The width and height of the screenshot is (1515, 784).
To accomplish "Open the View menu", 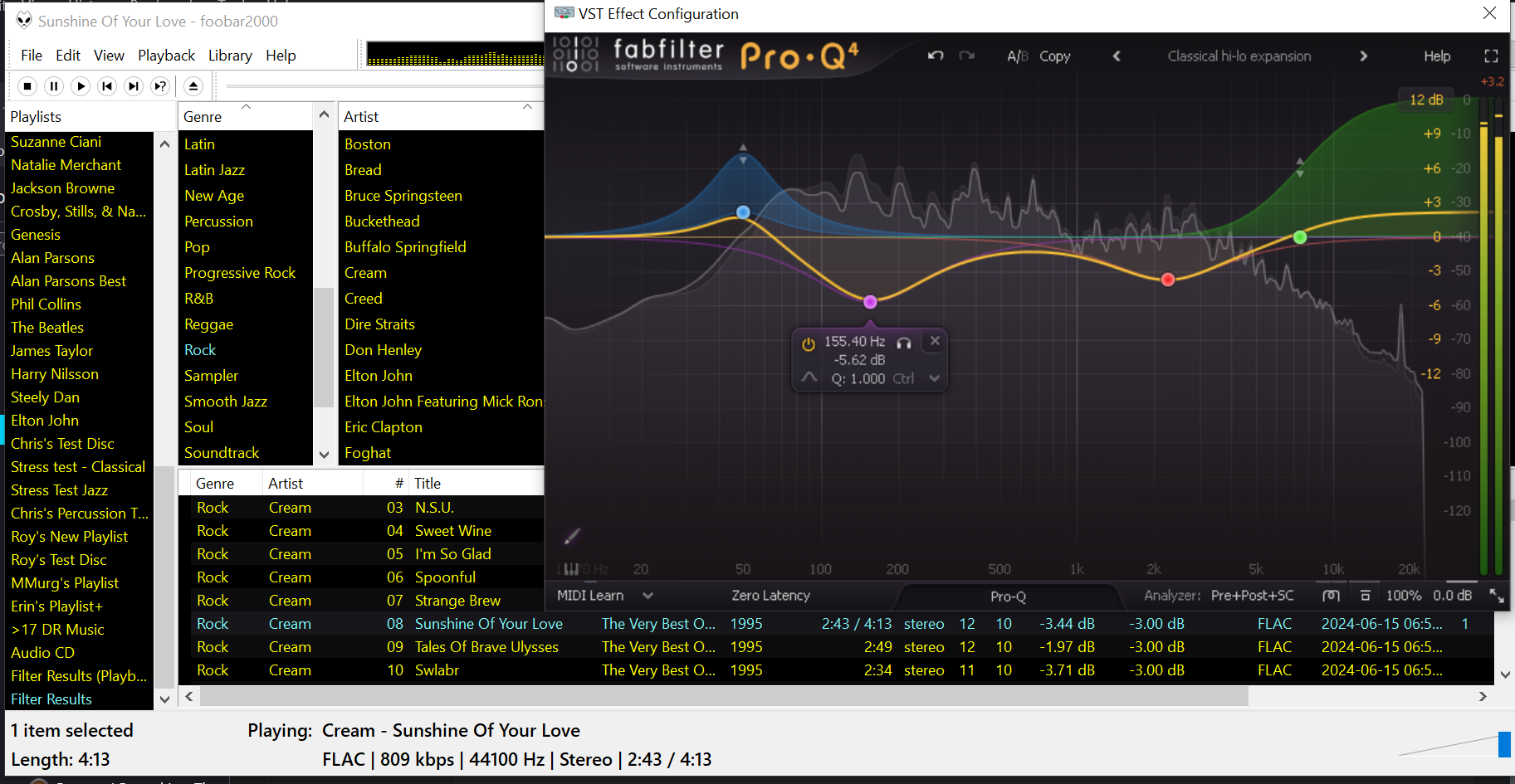I will pyautogui.click(x=109, y=56).
